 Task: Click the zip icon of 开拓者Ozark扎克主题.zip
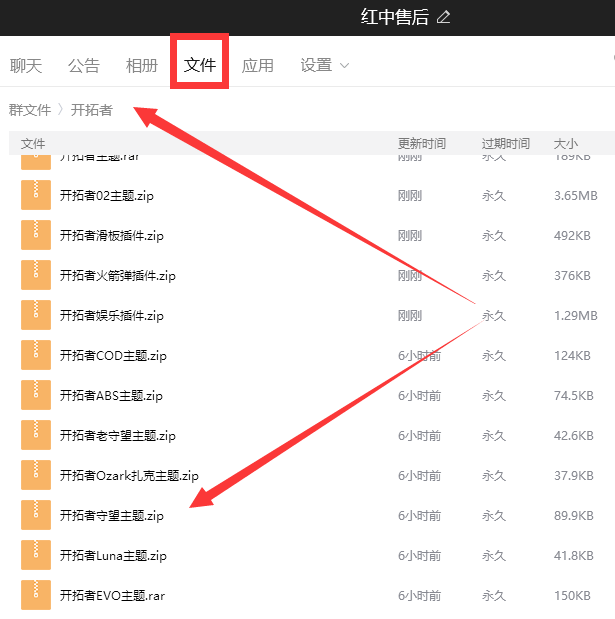pos(36,475)
